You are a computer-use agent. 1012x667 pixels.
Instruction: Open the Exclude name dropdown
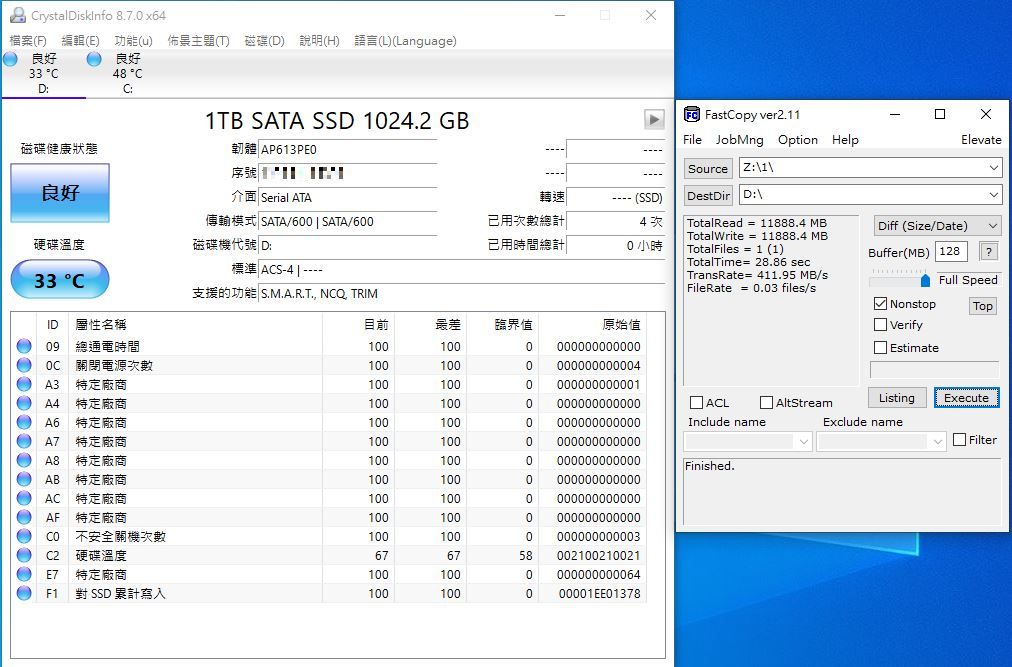tap(938, 442)
